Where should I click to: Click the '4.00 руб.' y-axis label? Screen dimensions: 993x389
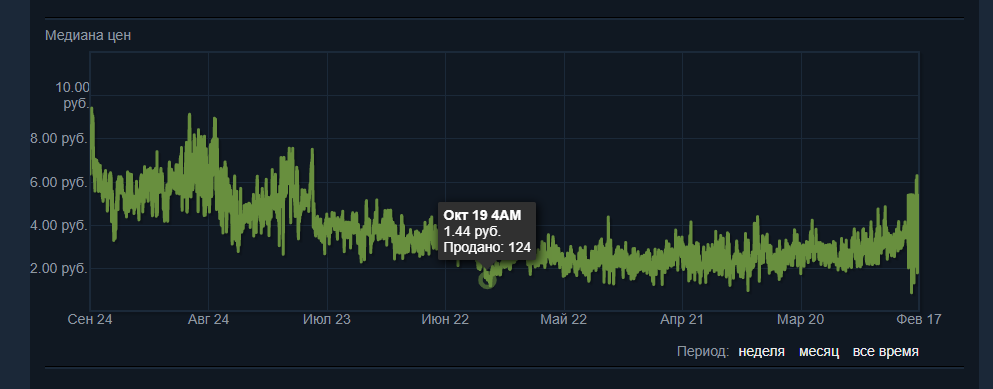click(x=58, y=226)
